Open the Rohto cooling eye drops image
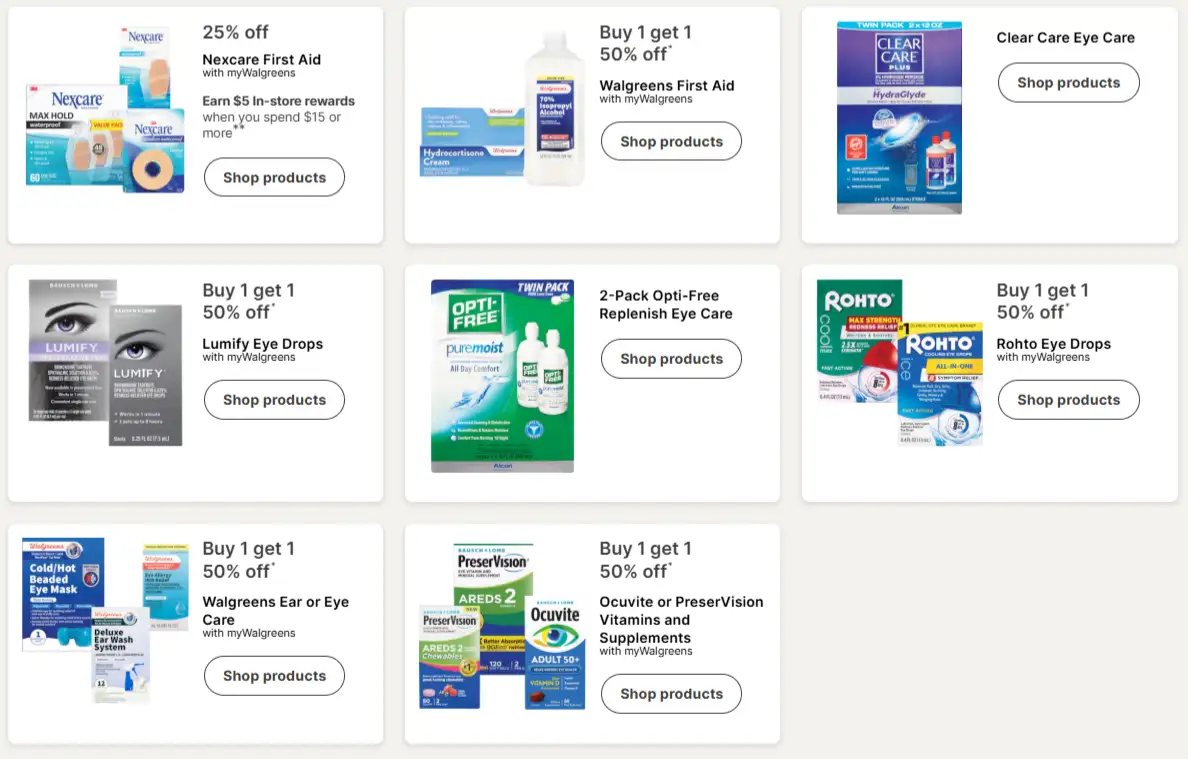The width and height of the screenshot is (1188, 759). click(x=899, y=362)
